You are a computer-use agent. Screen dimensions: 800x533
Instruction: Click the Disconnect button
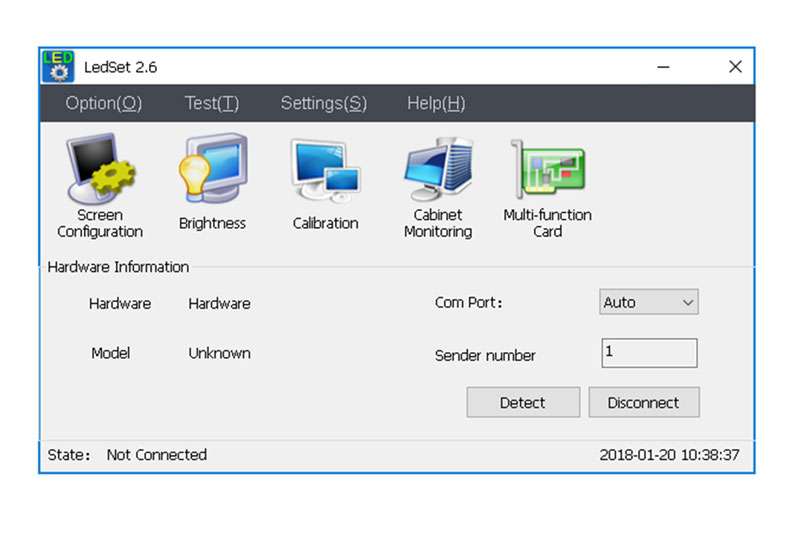[x=644, y=402]
